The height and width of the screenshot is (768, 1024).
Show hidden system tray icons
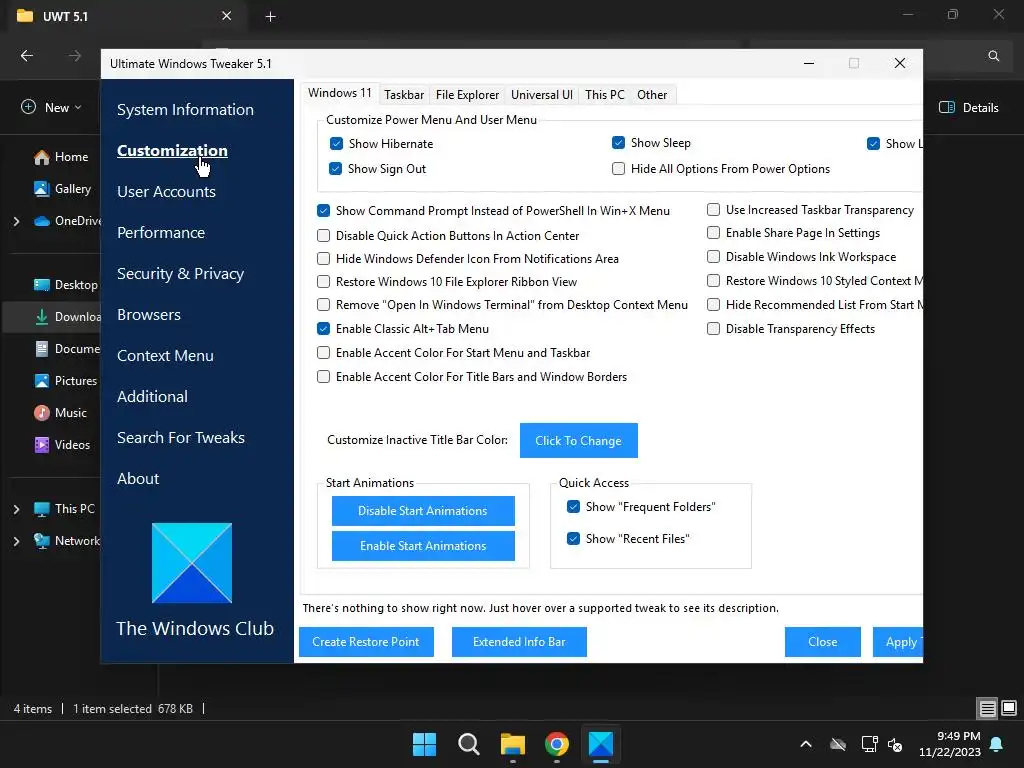point(806,744)
